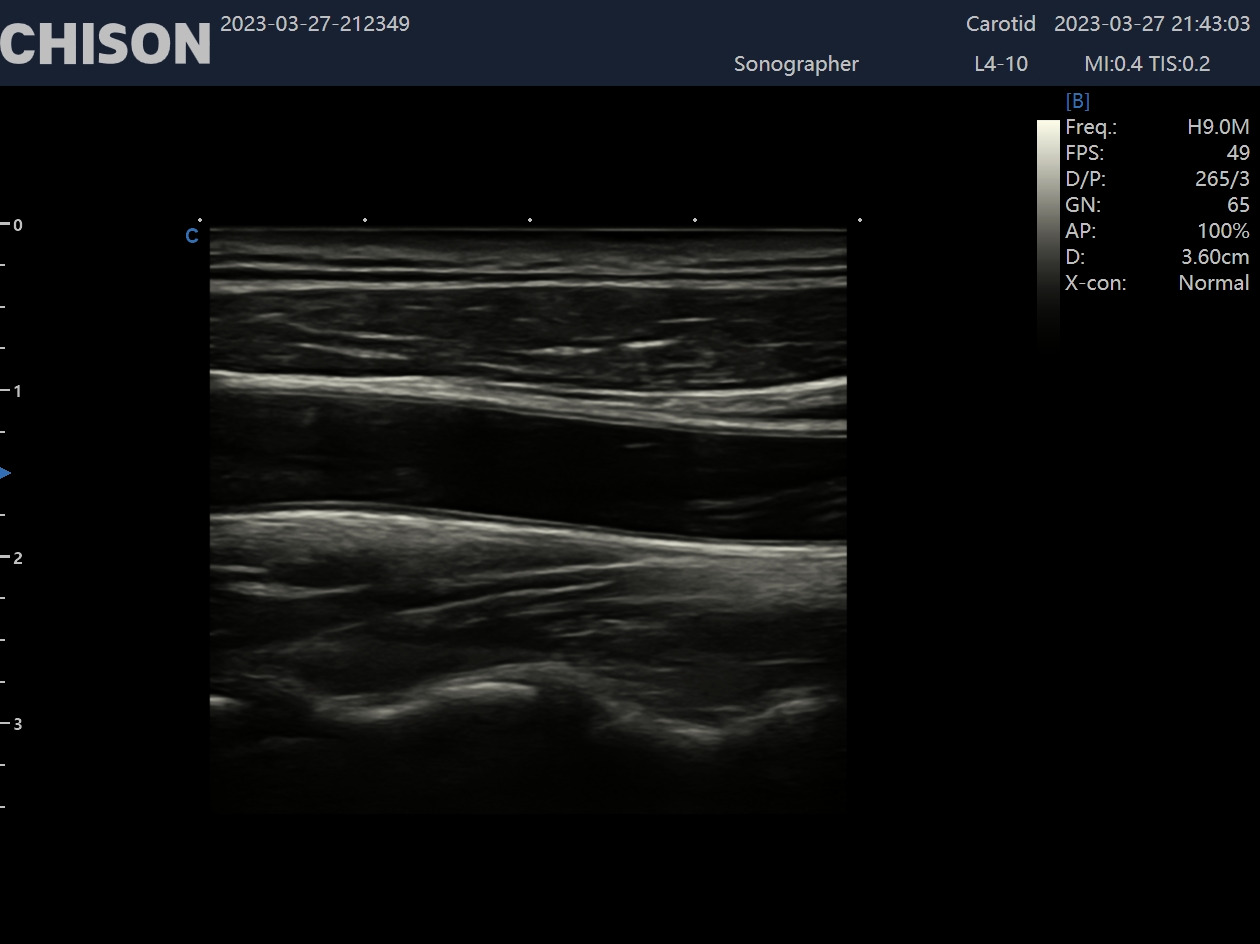1260x944 pixels.
Task: Select the [B] mode label
Action: pyautogui.click(x=1078, y=101)
